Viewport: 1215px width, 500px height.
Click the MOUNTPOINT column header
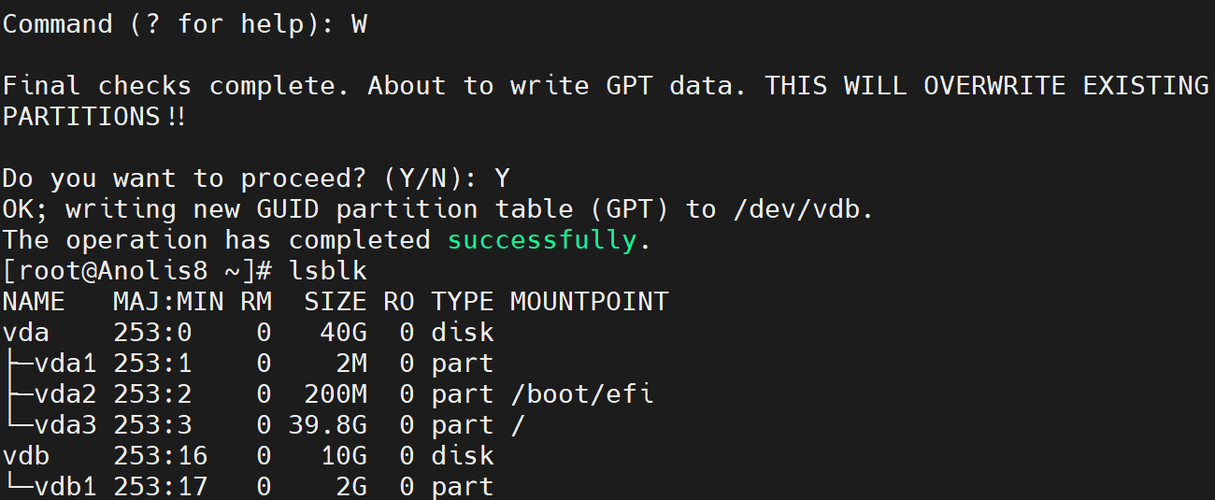(x=589, y=302)
